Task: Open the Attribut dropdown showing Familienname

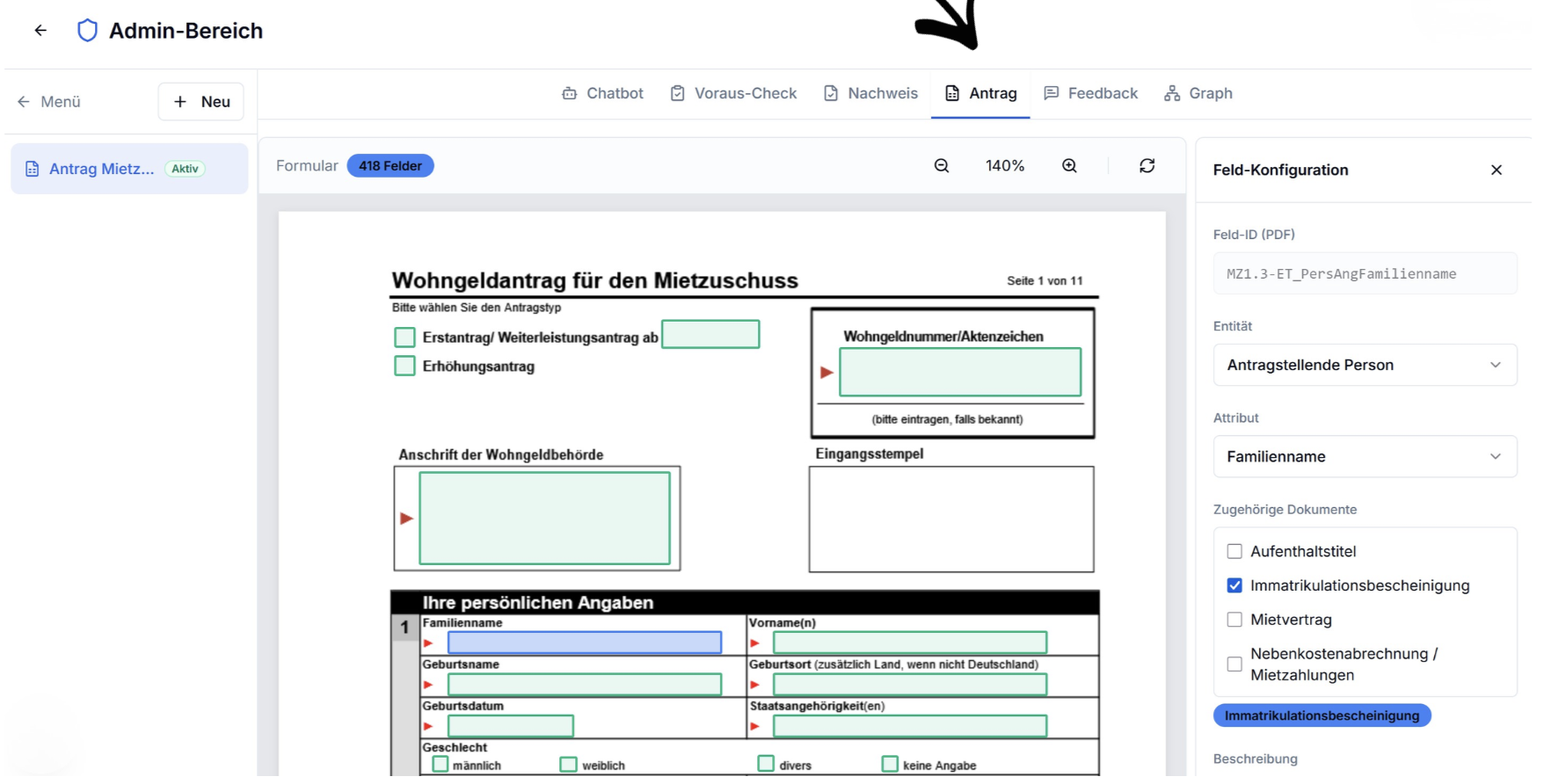Action: click(x=1365, y=457)
